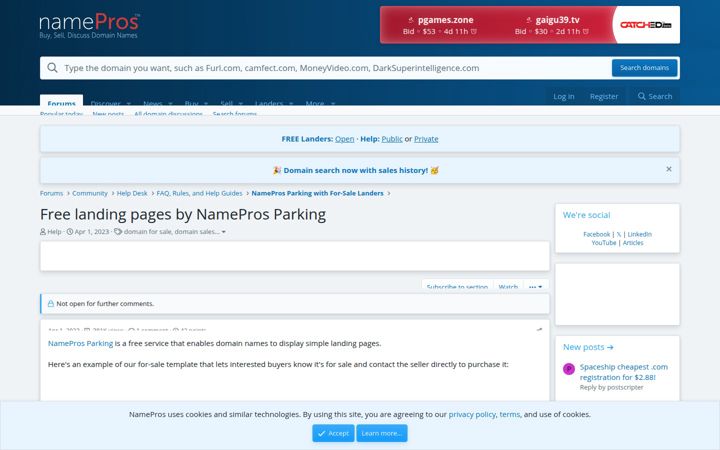
Task: Expand the Sell menu dropdown
Action: pyautogui.click(x=240, y=103)
